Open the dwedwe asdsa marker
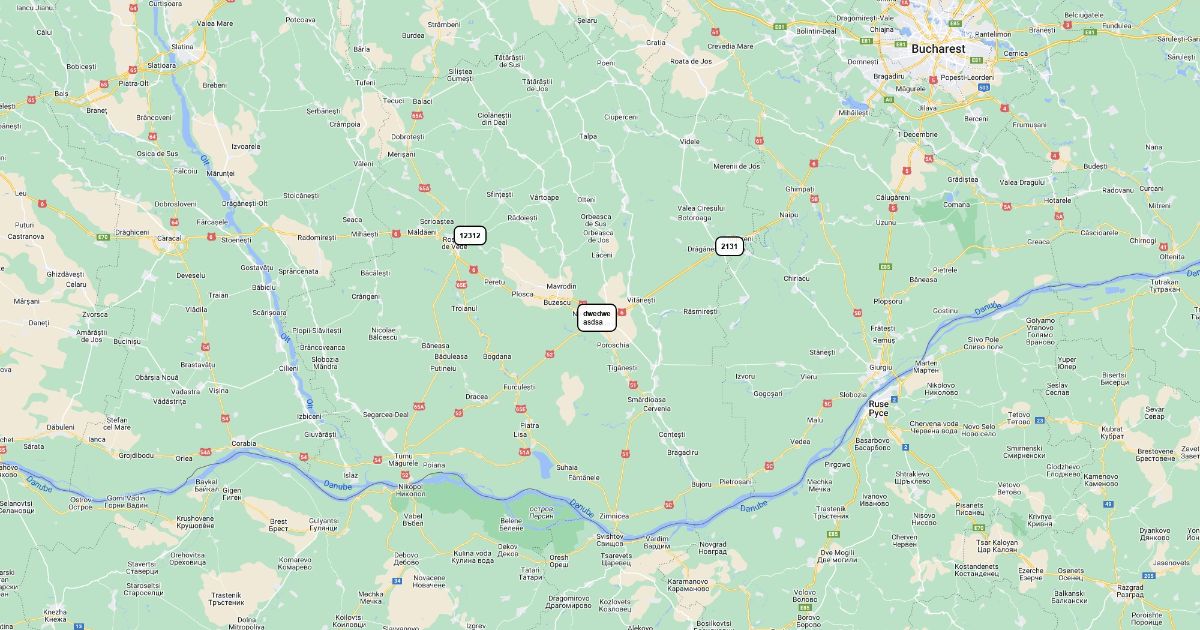The height and width of the screenshot is (630, 1200). (x=598, y=318)
